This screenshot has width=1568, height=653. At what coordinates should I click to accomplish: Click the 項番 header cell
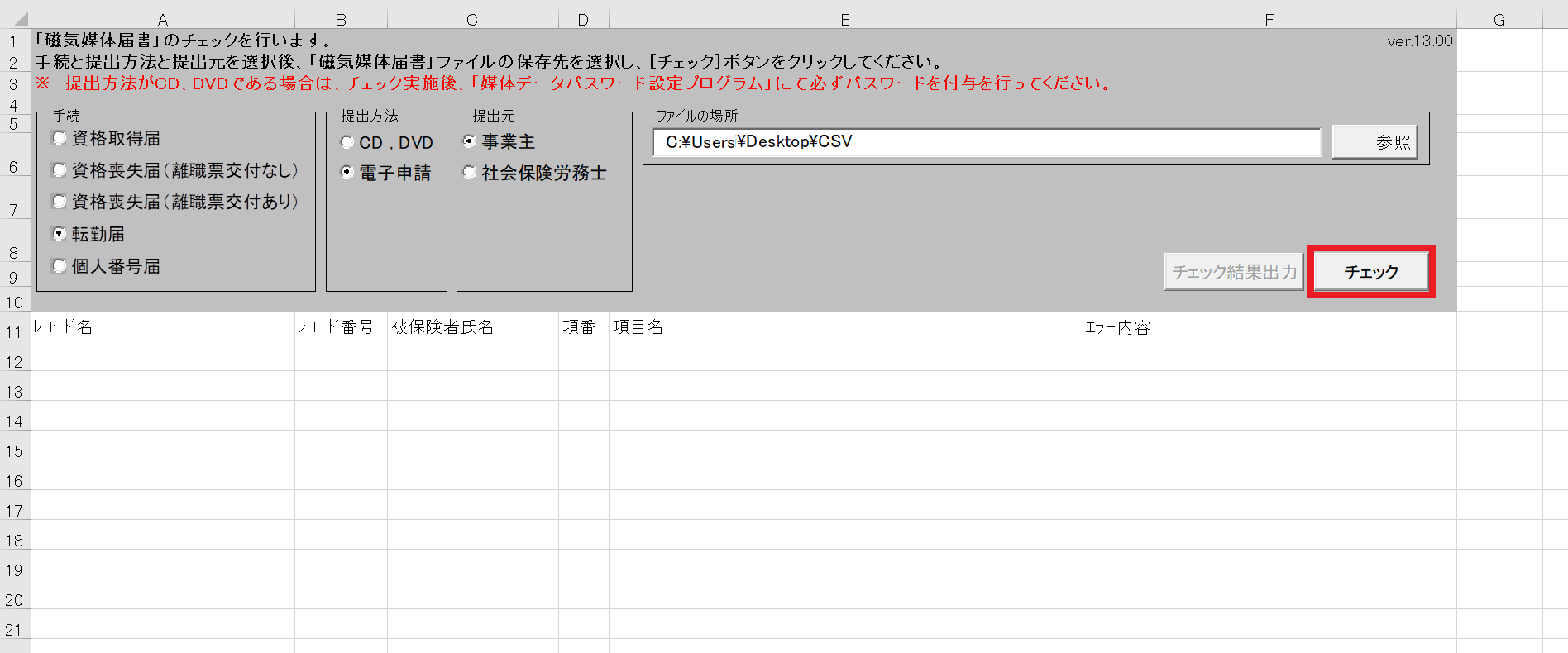coord(584,327)
